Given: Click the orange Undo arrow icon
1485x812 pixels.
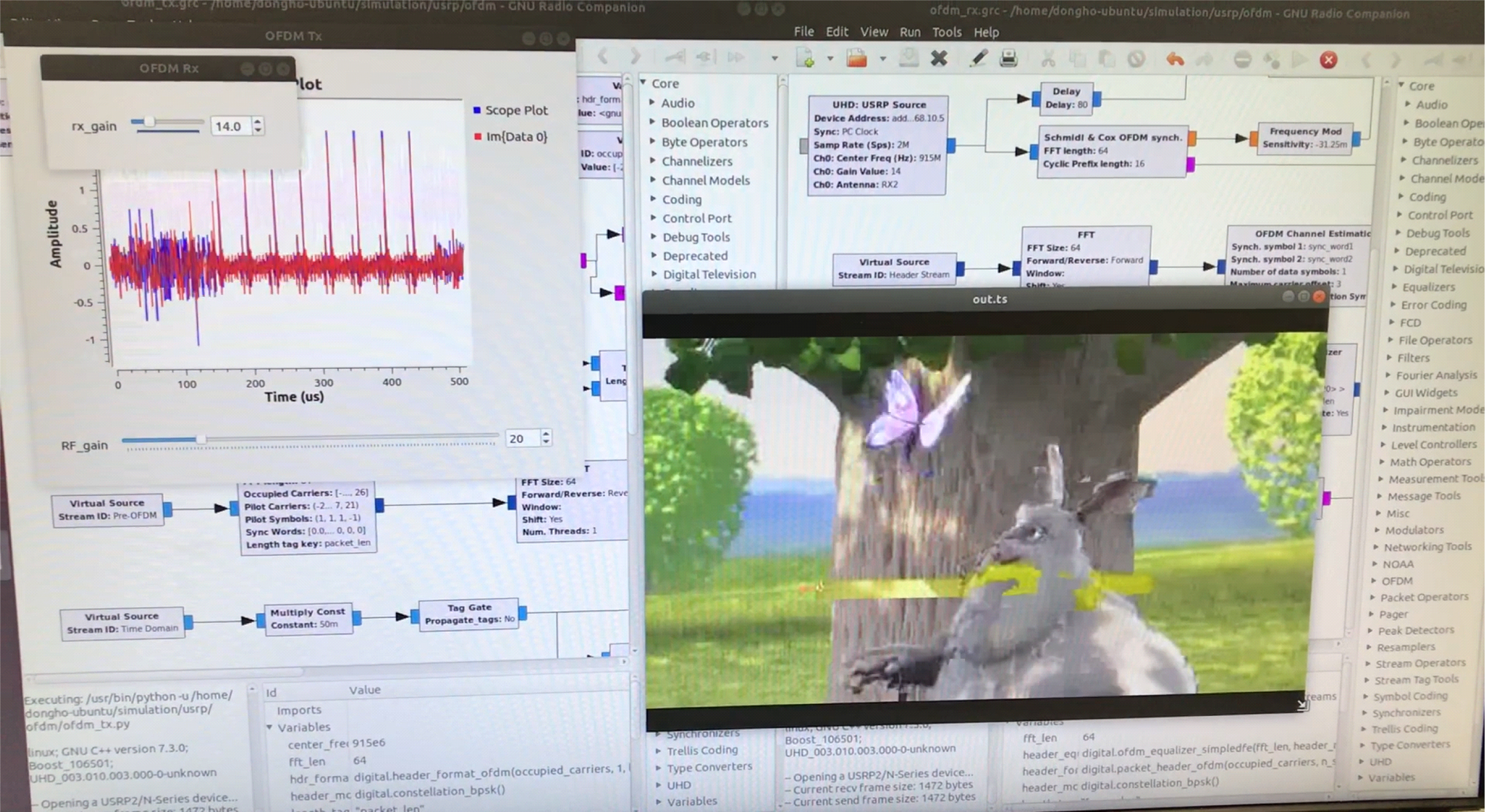Looking at the screenshot, I should [x=1175, y=60].
